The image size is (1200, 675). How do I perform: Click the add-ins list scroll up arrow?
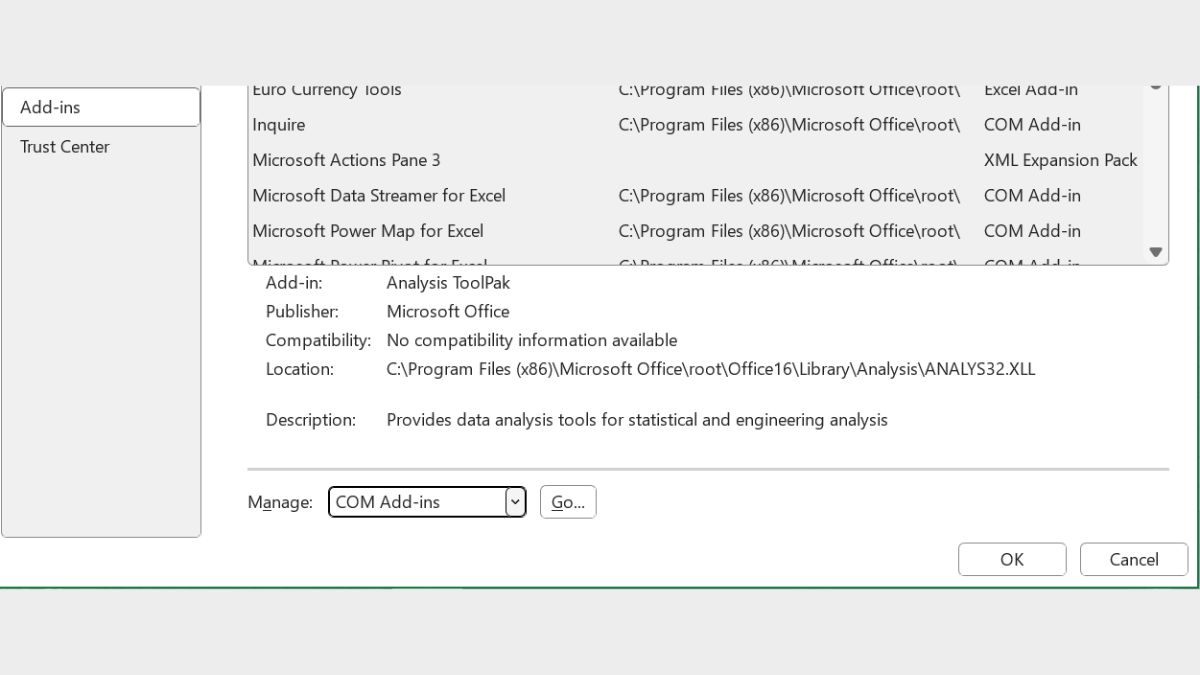[1156, 88]
